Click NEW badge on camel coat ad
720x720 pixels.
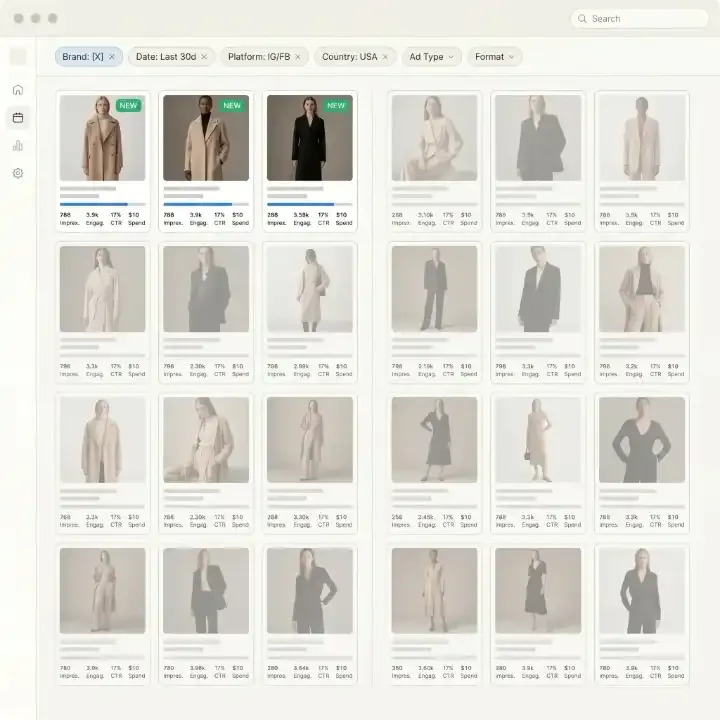point(128,106)
